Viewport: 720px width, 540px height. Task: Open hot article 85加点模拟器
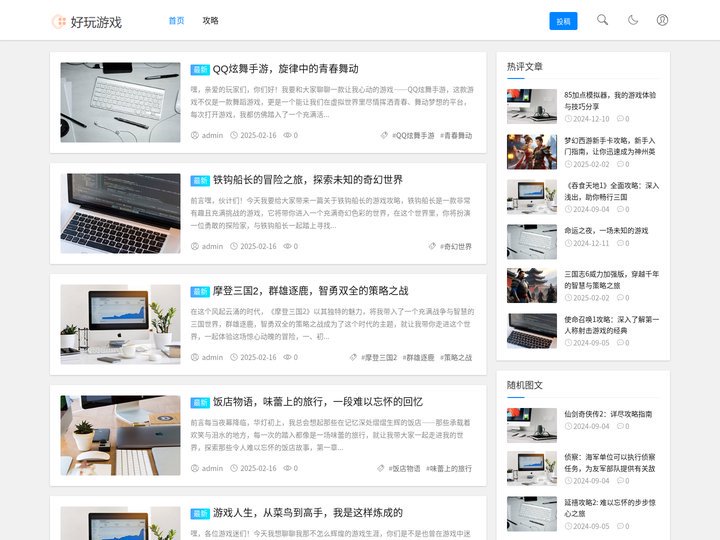(610, 101)
